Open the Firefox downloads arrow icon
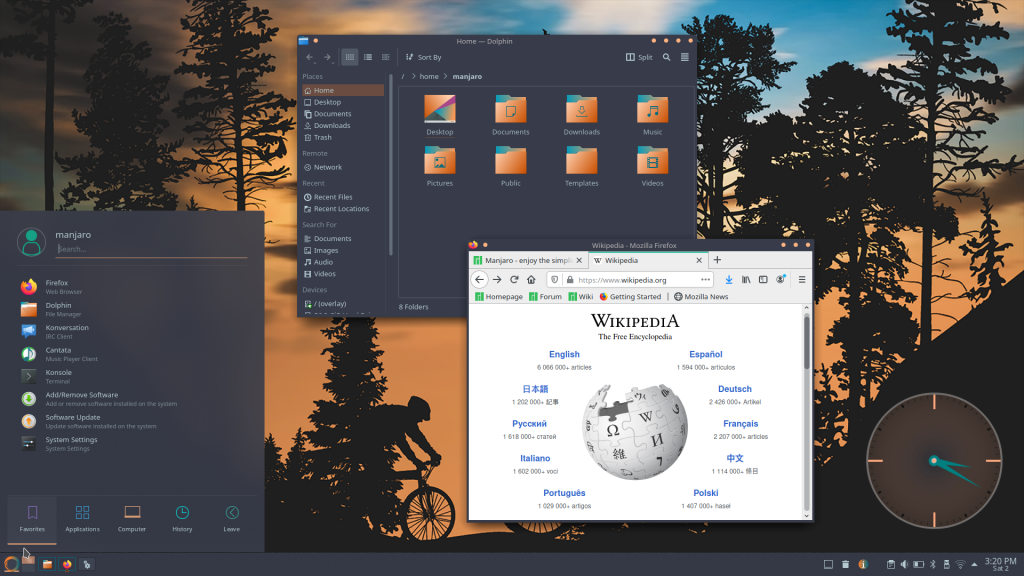Viewport: 1024px width, 576px height. (729, 280)
